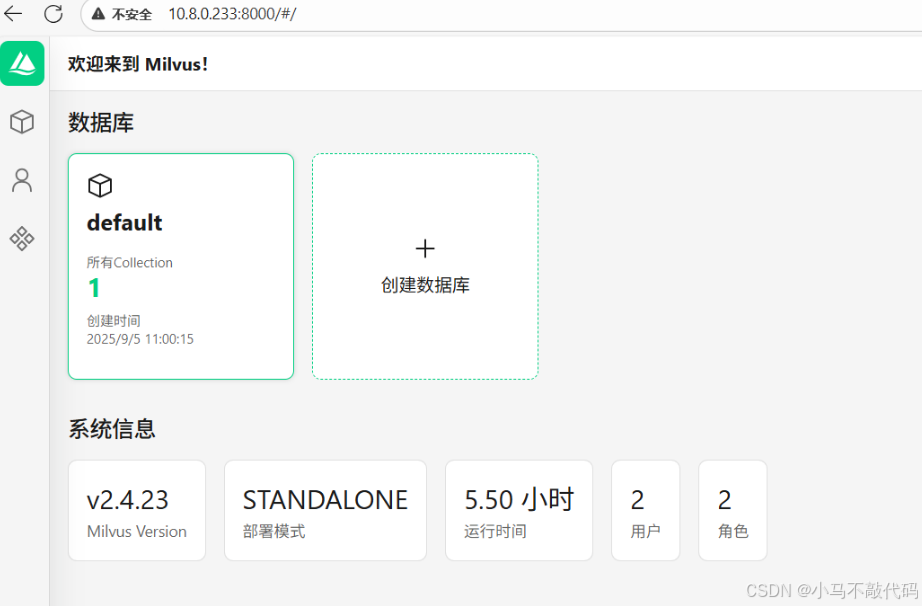The image size is (922, 606).
Task: Click the 2 角色 card
Action: 733,510
